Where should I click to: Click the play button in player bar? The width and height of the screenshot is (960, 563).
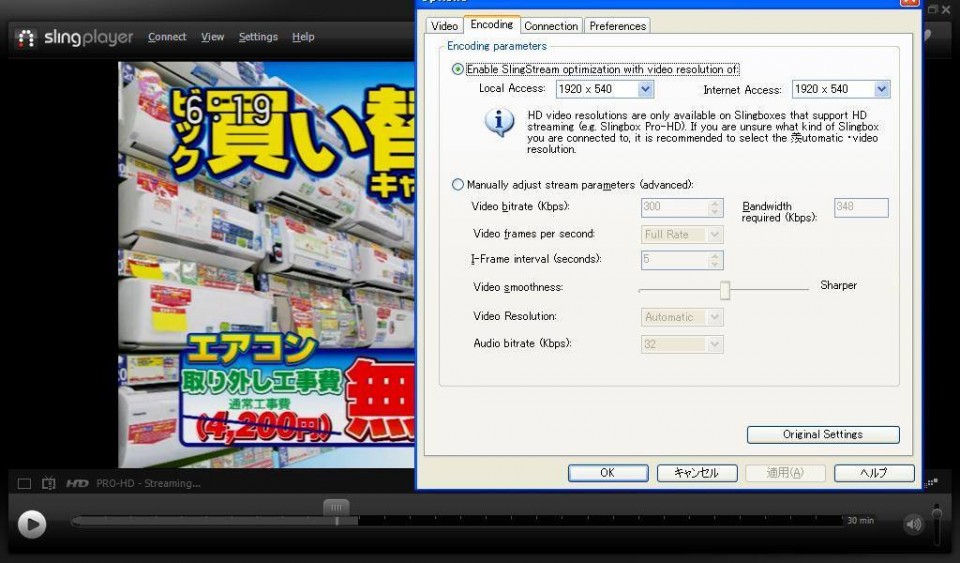point(32,524)
